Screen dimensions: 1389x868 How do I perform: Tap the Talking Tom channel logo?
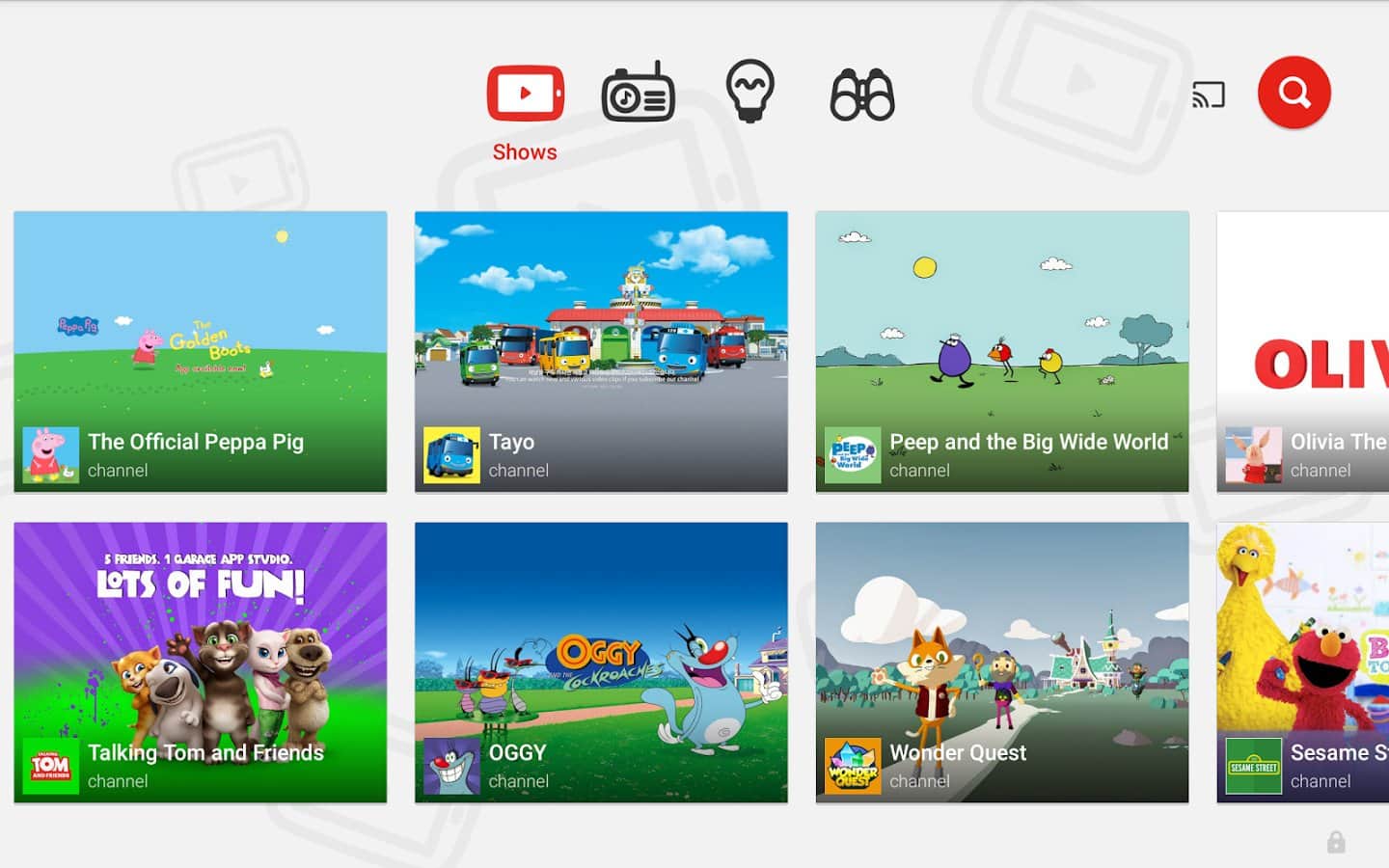pyautogui.click(x=51, y=766)
